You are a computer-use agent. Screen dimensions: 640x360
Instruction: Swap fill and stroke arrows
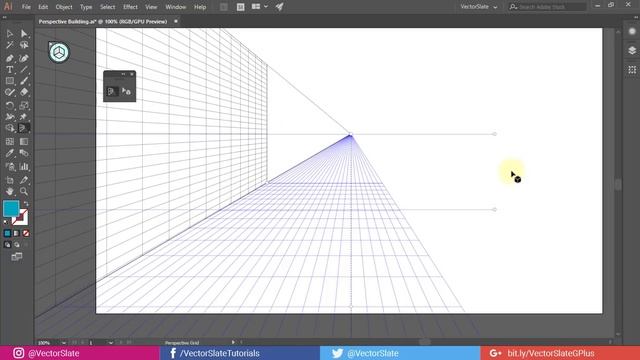coord(26,203)
